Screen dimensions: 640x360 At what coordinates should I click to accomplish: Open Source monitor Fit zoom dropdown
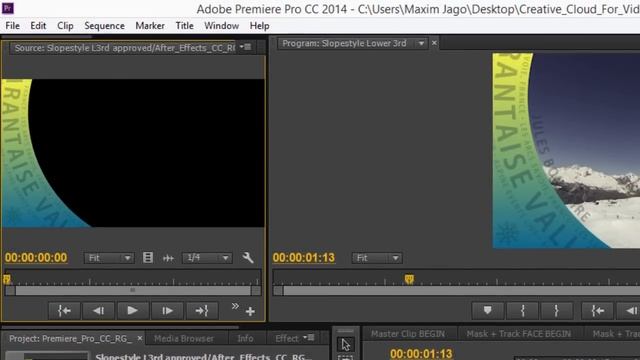pos(109,258)
